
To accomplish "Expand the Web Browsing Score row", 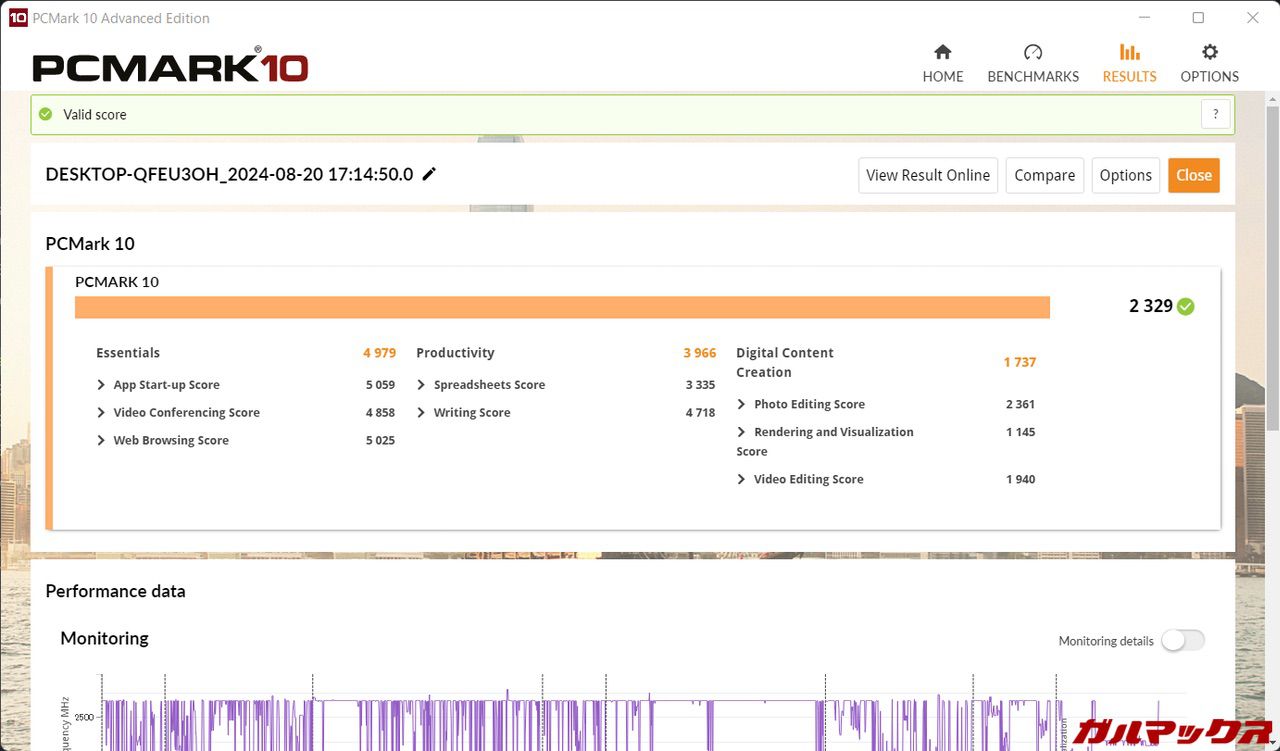I will coord(101,441).
